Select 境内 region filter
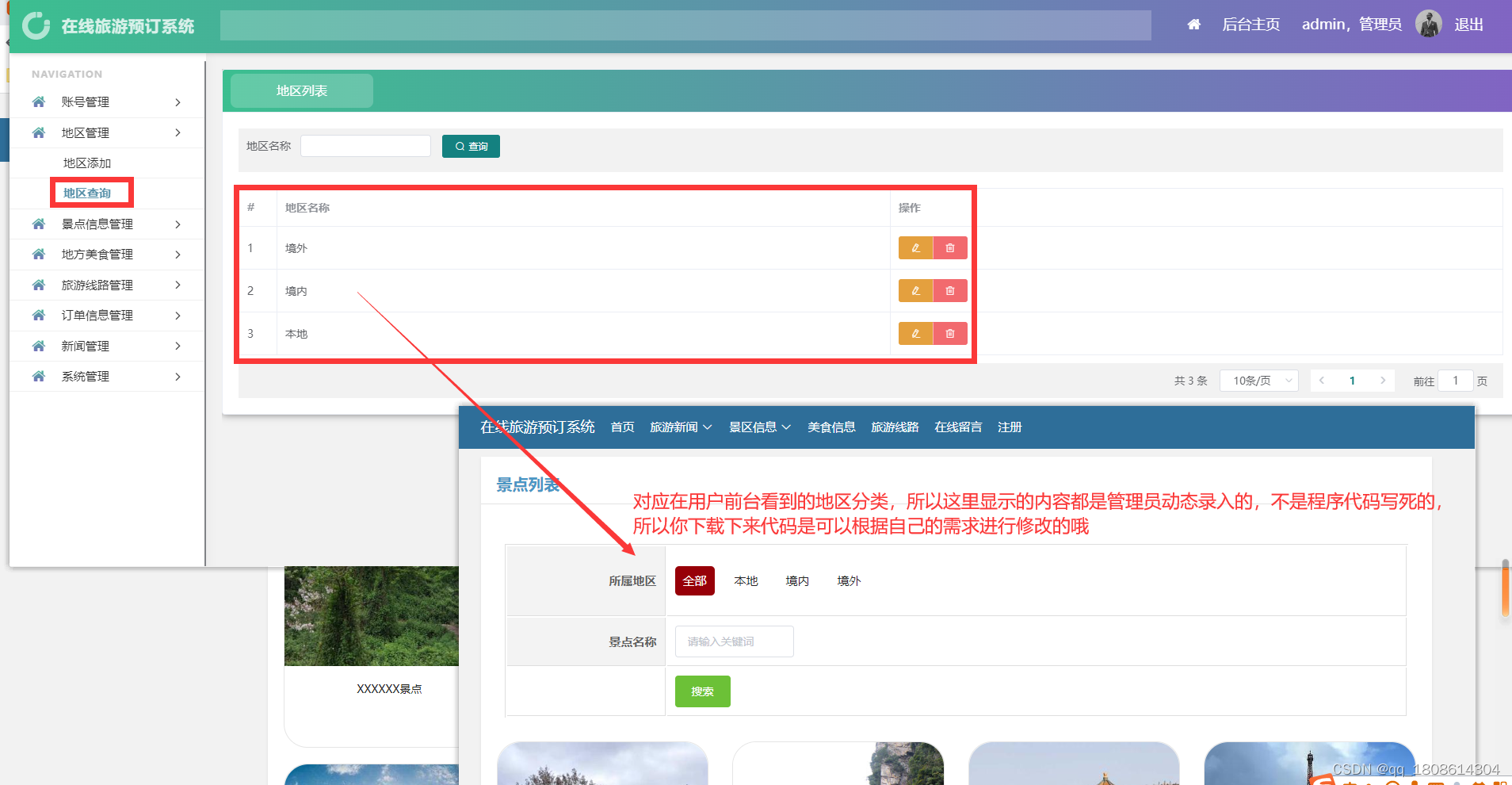Viewport: 1512px width, 785px height. point(797,580)
